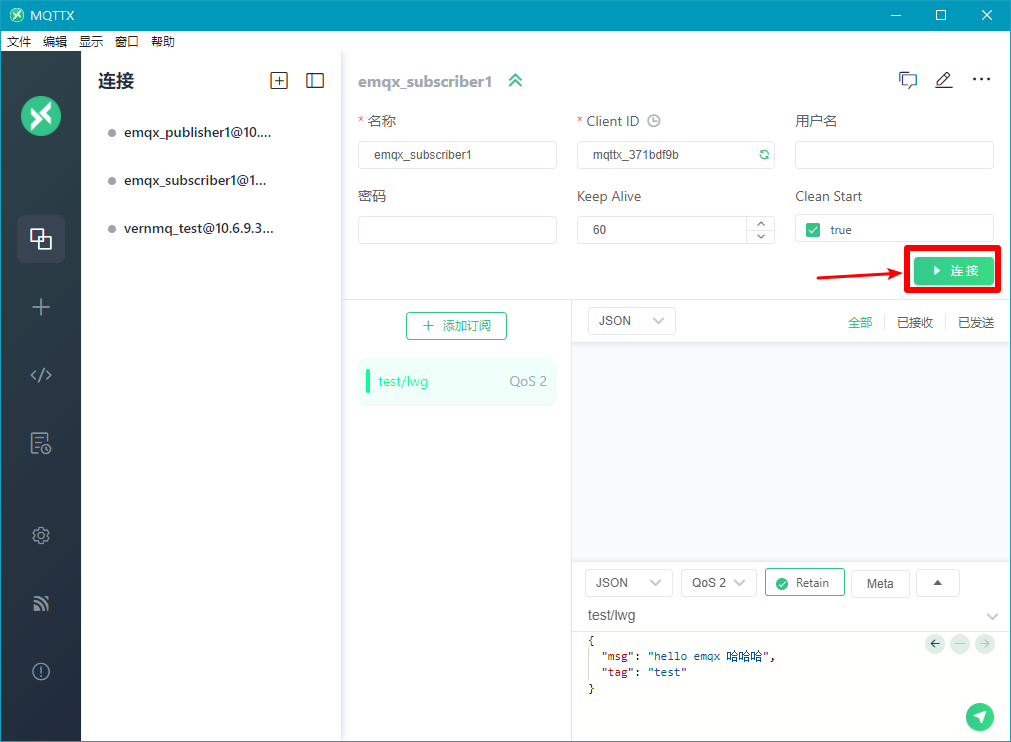This screenshot has width=1011, height=742.
Task: Click the right arrow payload history button
Action: [985, 643]
